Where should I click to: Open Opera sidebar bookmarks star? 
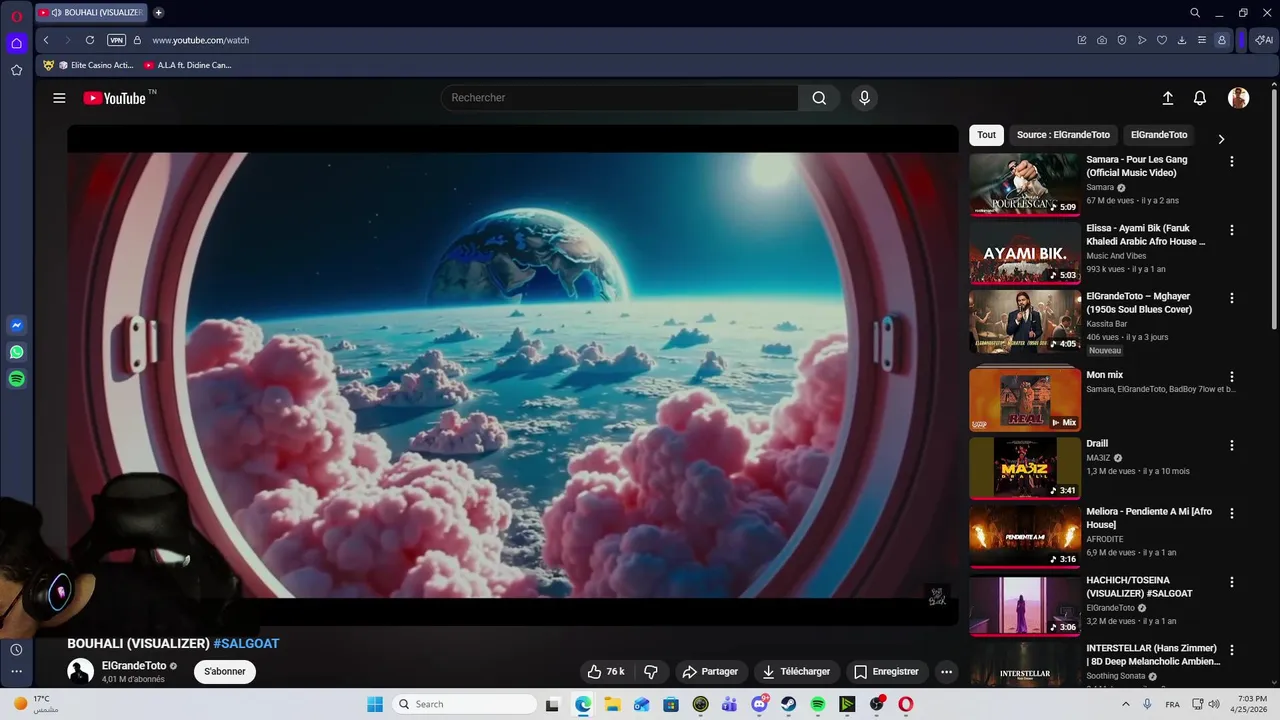tap(16, 70)
